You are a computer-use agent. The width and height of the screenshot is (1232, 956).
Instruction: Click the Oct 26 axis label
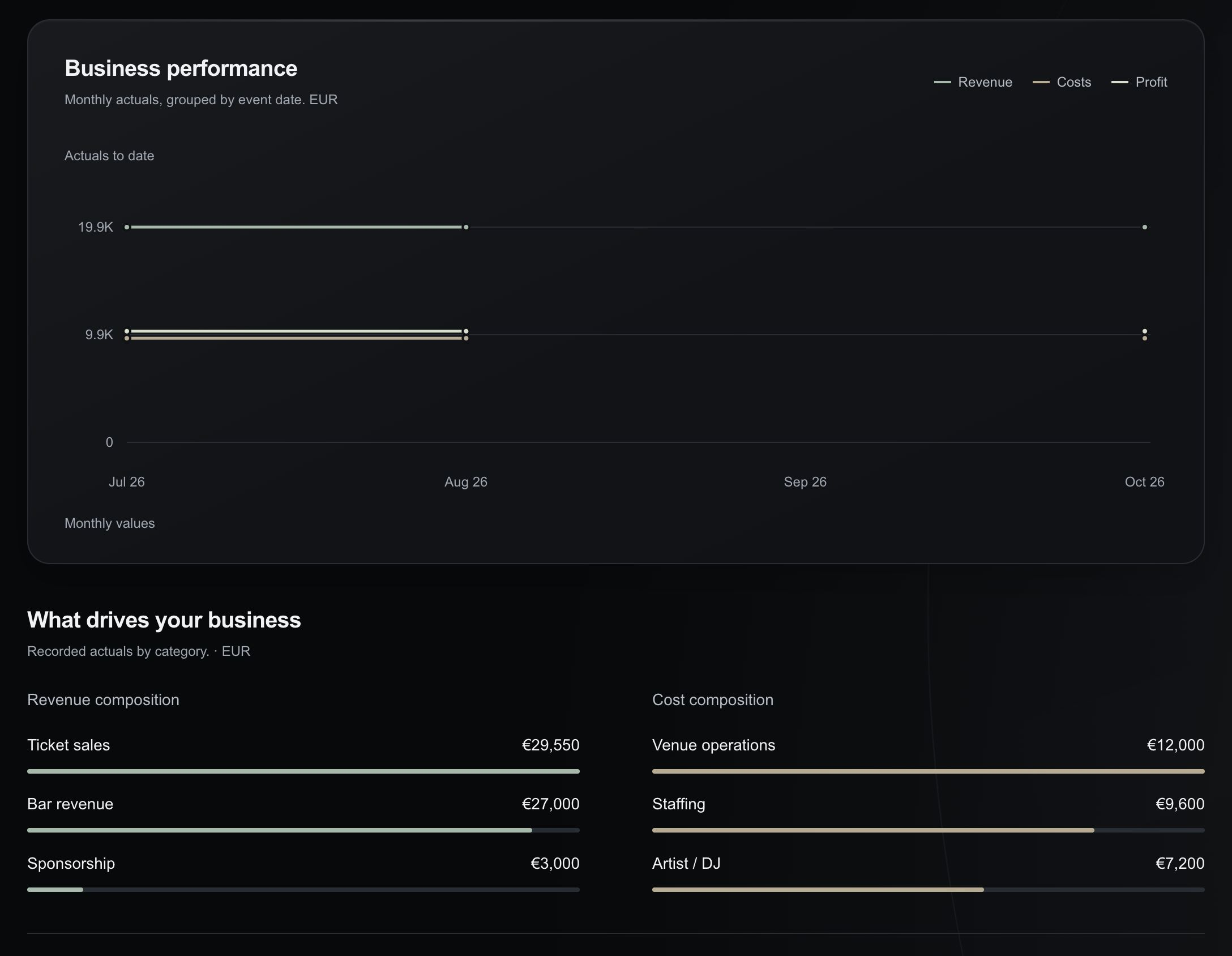[1145, 482]
